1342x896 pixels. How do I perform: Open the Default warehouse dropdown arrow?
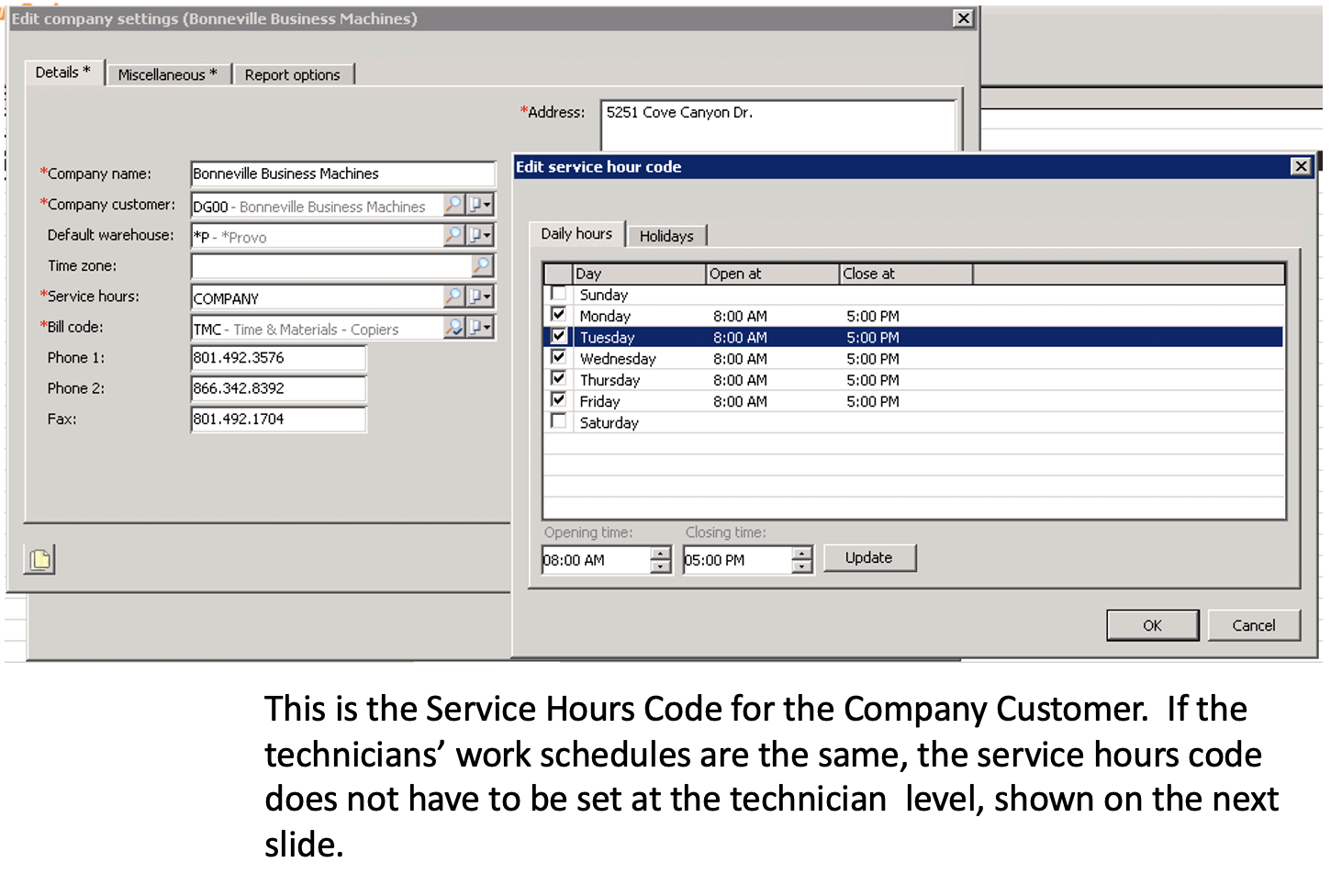pos(486,236)
